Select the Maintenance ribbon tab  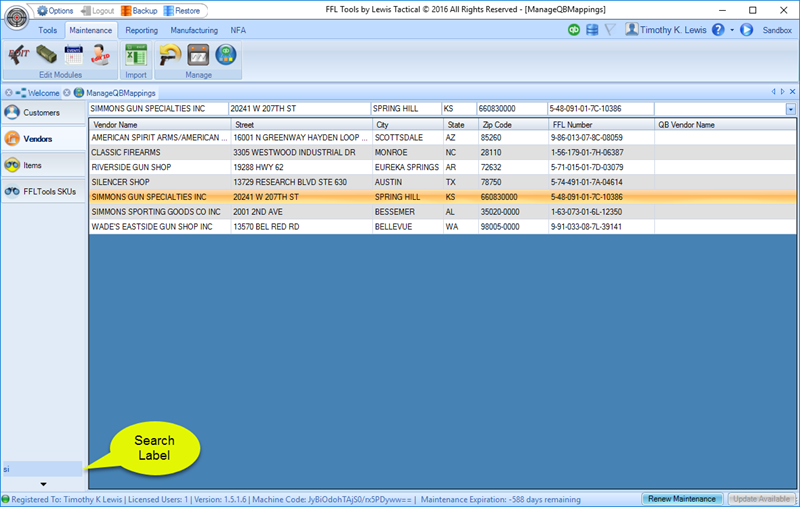click(90, 30)
